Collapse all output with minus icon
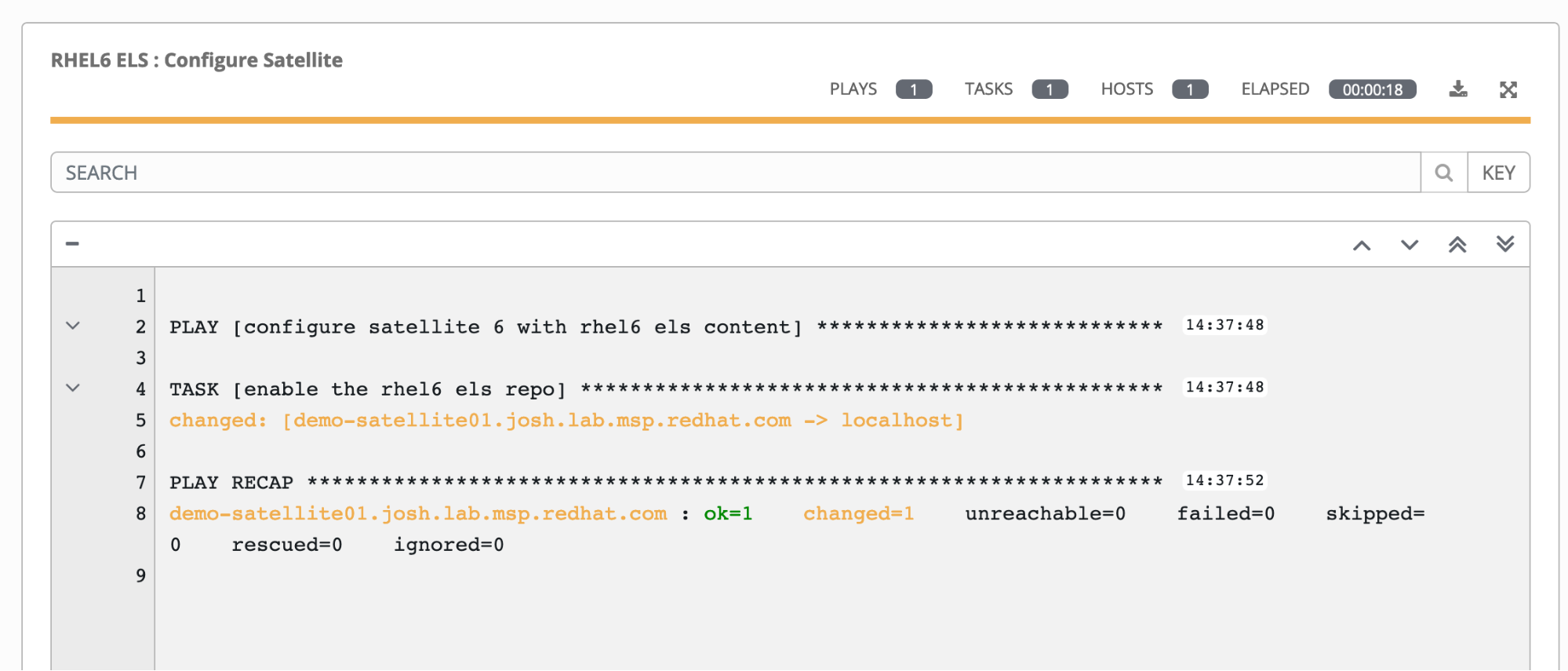 coord(72,244)
